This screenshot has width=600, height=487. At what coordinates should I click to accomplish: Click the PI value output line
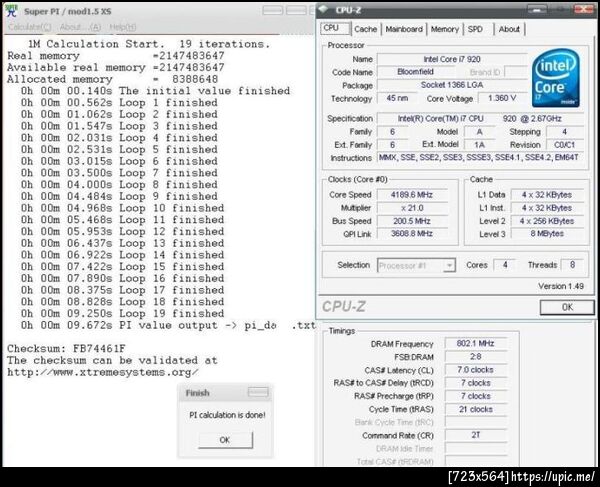coord(168,326)
